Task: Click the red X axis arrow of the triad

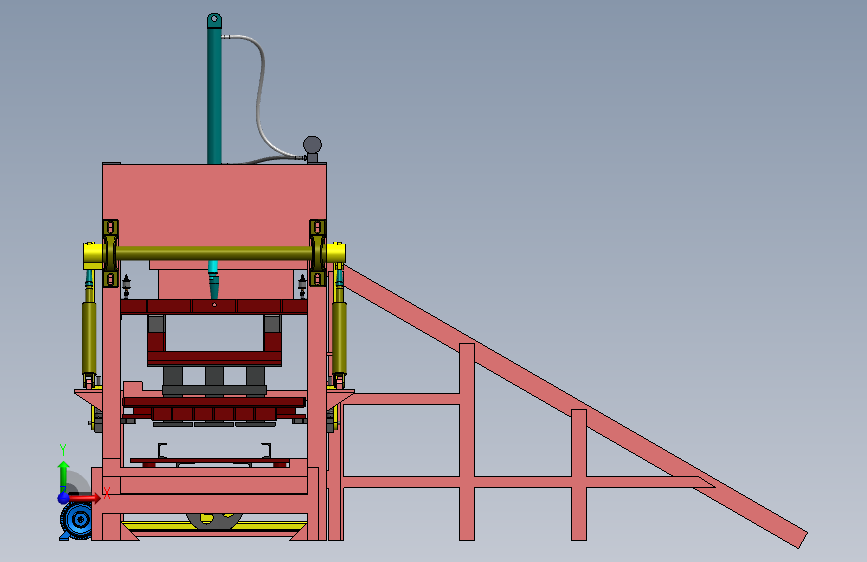Action: click(x=86, y=498)
